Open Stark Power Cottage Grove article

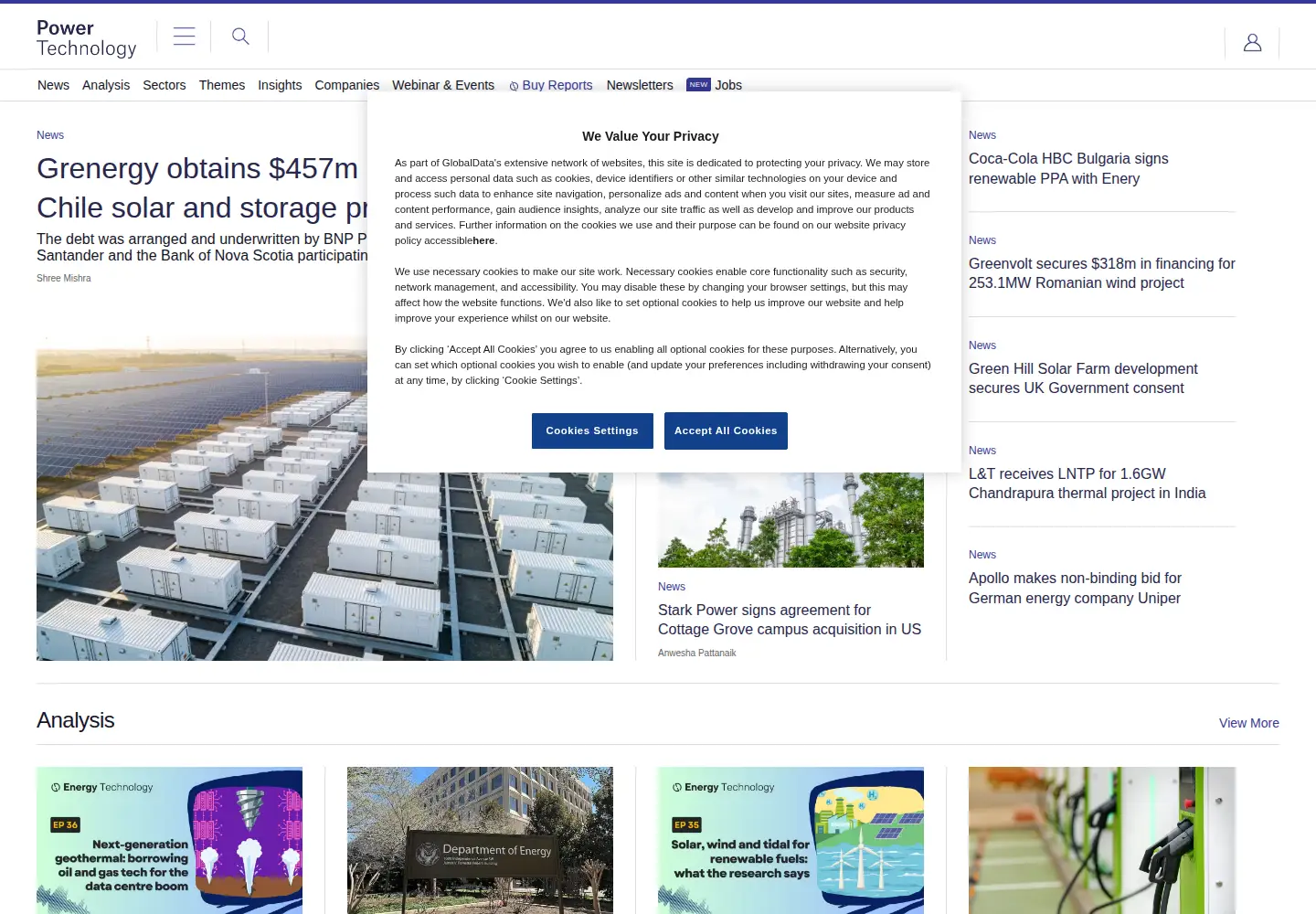(x=790, y=620)
